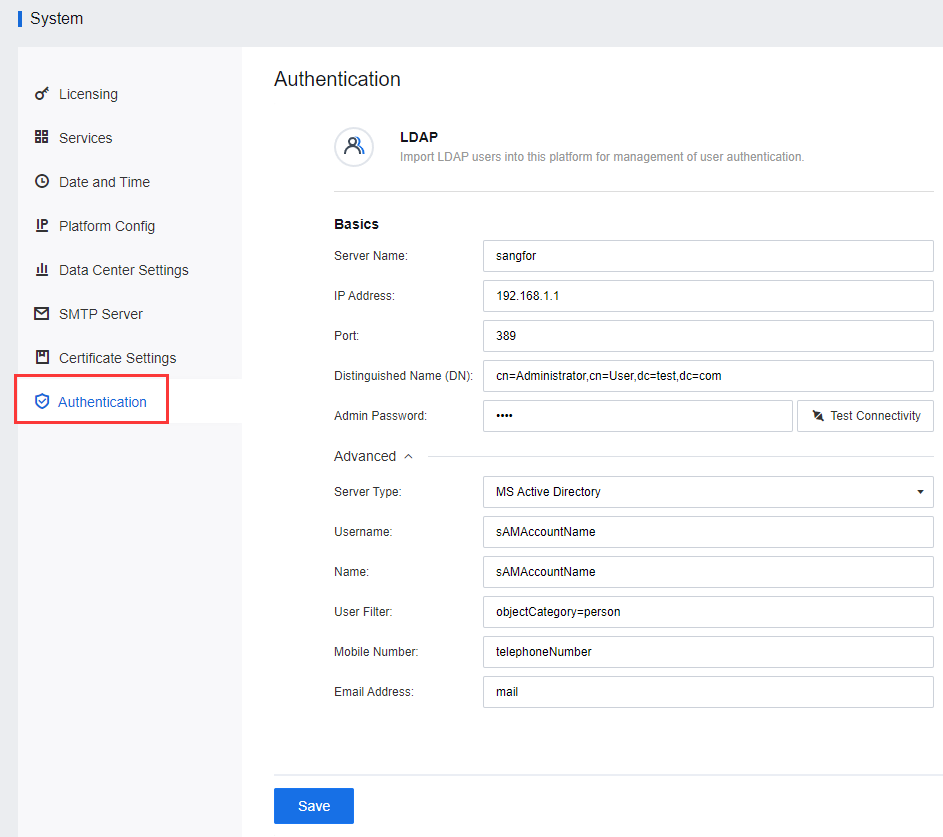Image resolution: width=943 pixels, height=837 pixels.
Task: Click the 'Port:' label
Action: click(x=346, y=336)
